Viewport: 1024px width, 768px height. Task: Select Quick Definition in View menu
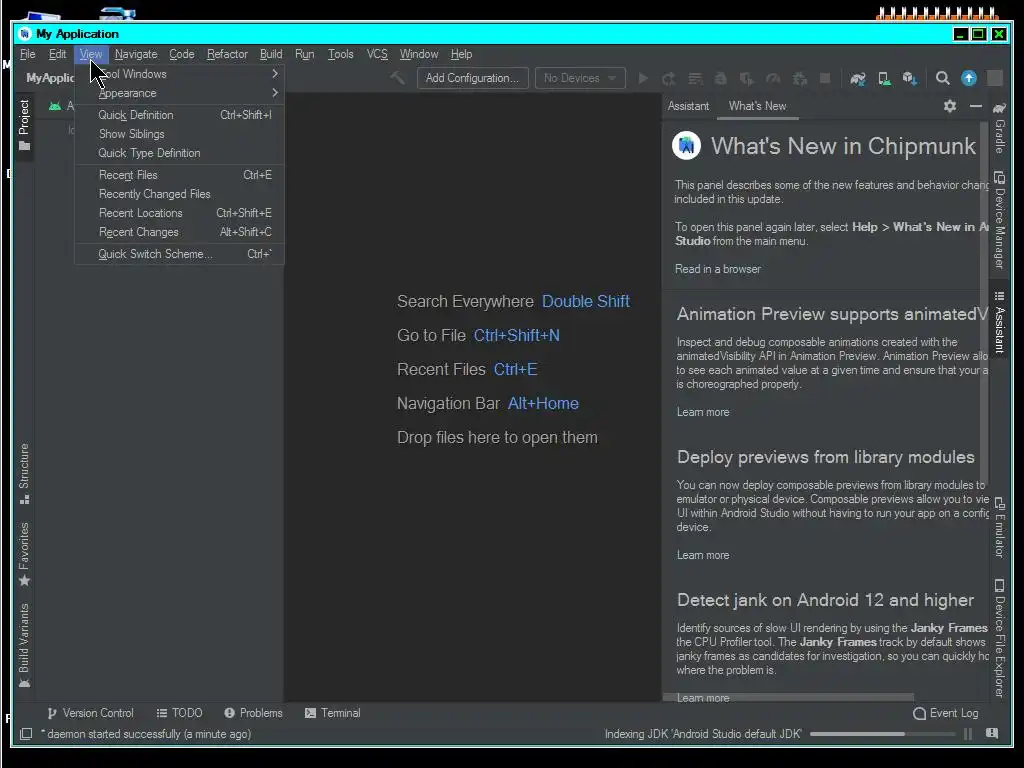pos(180,115)
